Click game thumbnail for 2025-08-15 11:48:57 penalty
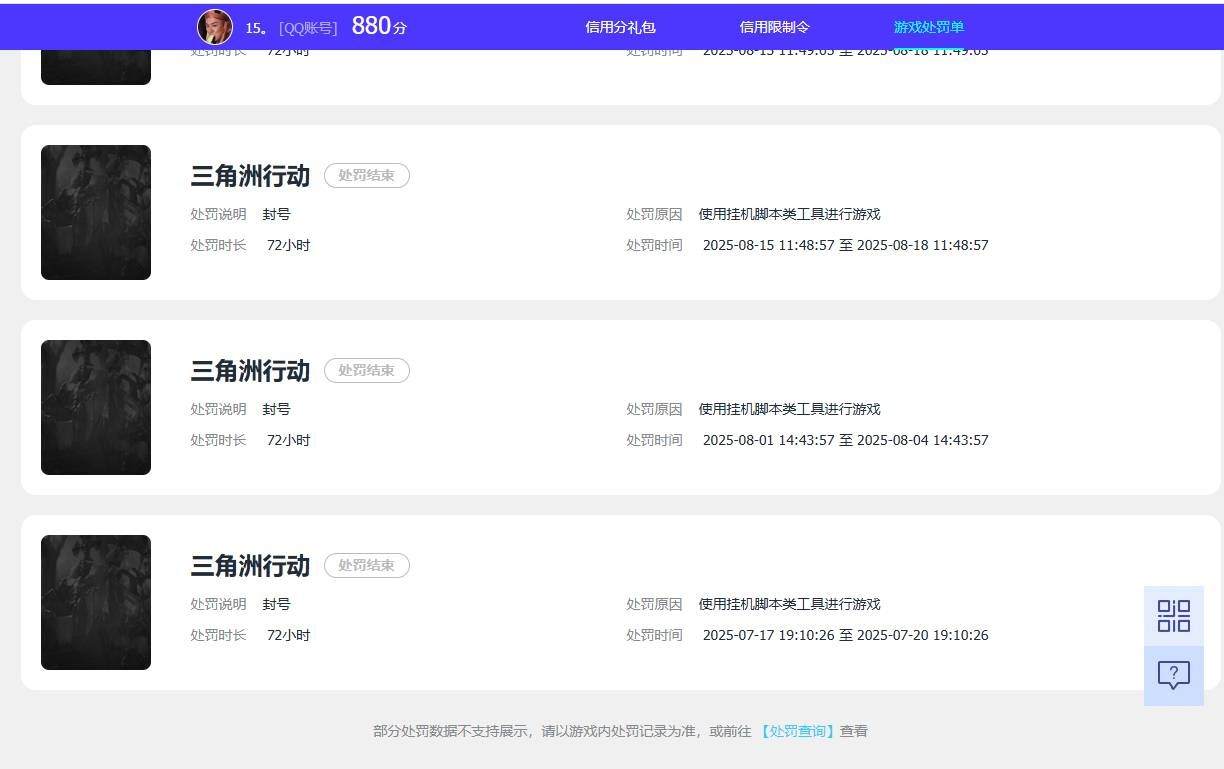Viewport: 1224px width, 769px height. (96, 212)
